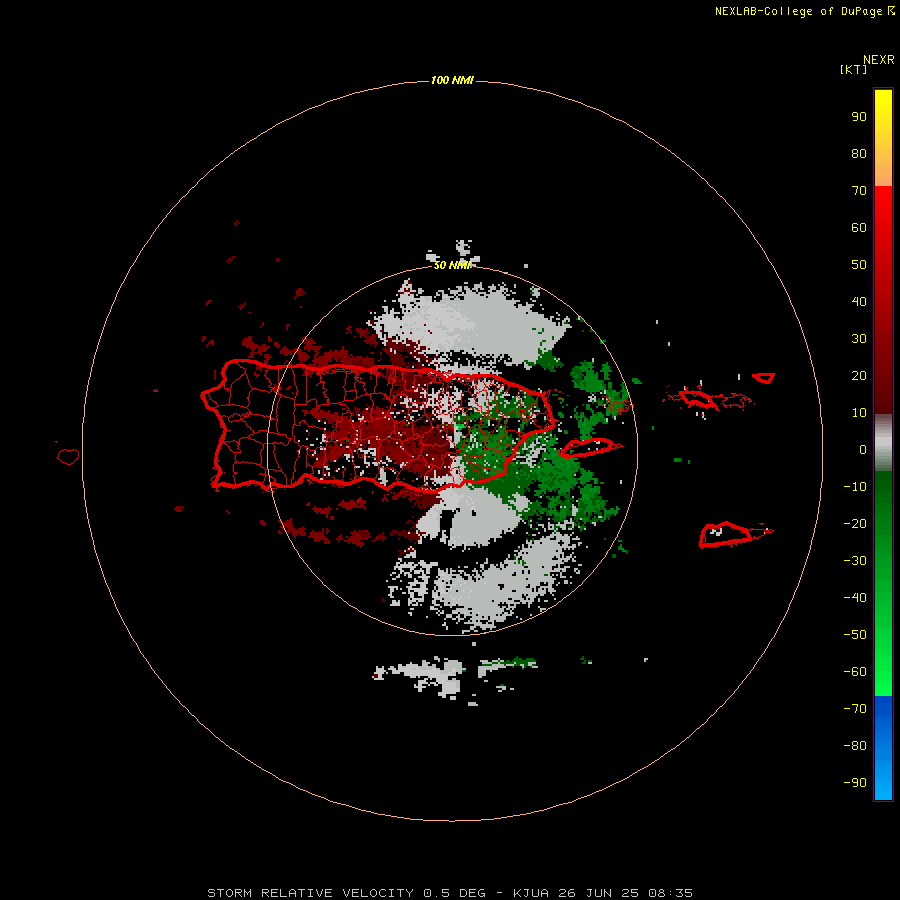Click the NEXR label above the color scale

point(878,60)
